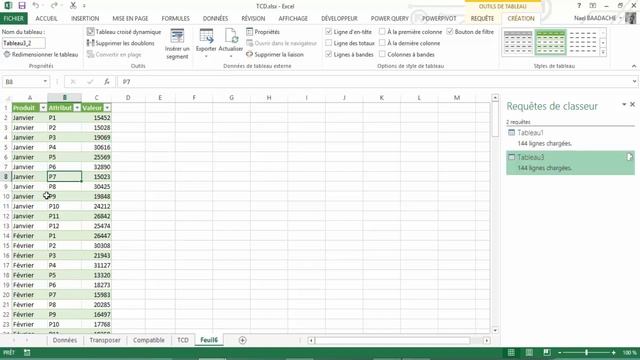The image size is (640, 360).
Task: Switch to the Compatible sheet tab
Action: click(x=149, y=340)
